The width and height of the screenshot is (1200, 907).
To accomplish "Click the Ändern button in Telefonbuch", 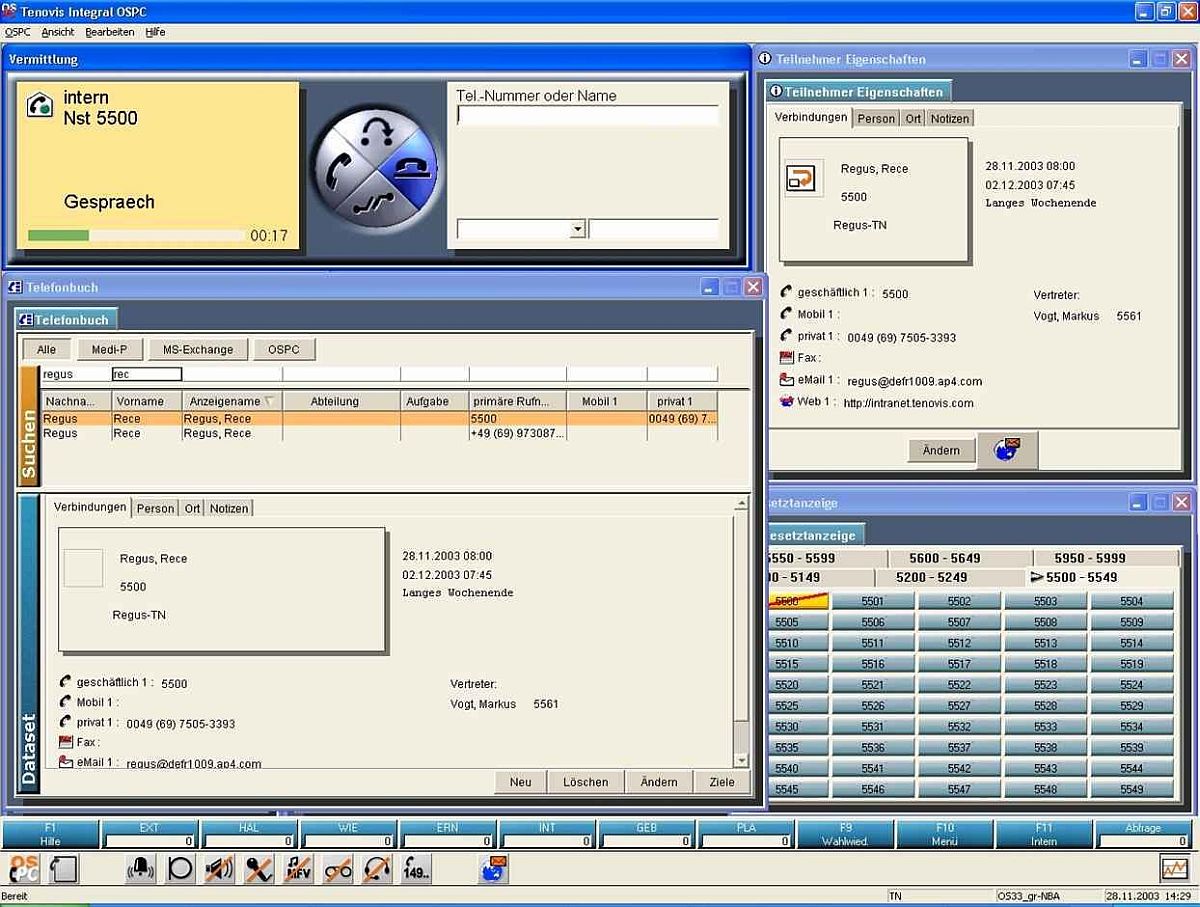I will click(659, 782).
